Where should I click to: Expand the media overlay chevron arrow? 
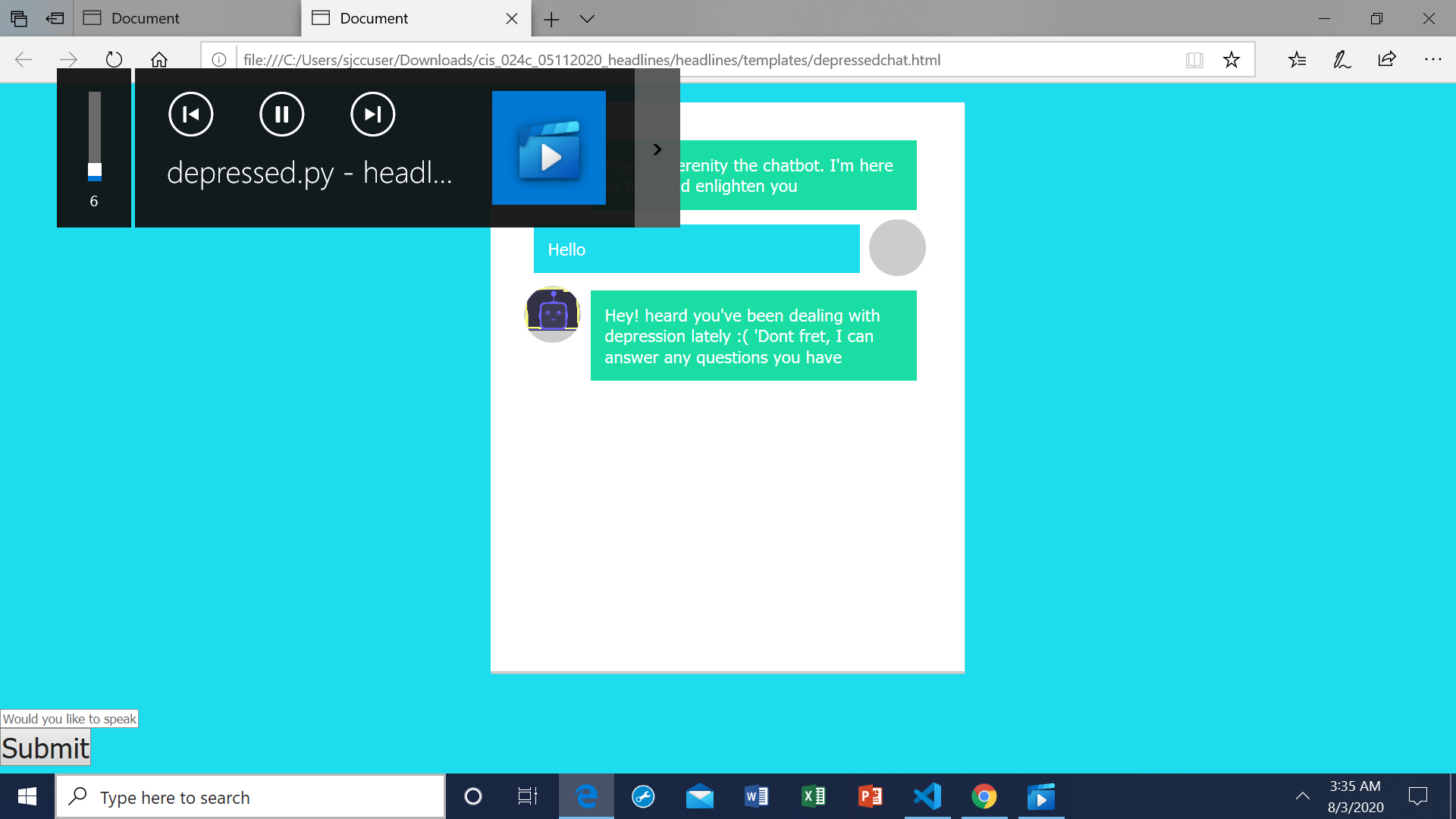(x=657, y=149)
